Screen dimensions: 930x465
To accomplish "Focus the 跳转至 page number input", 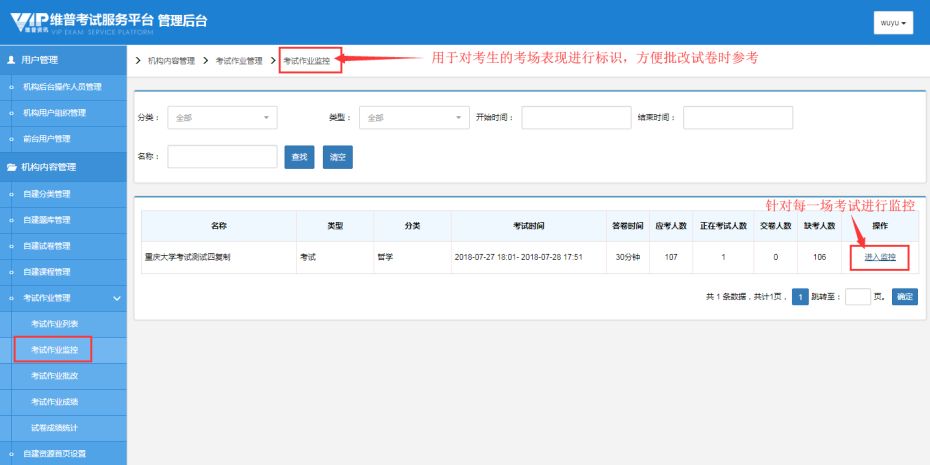I will click(x=858, y=297).
